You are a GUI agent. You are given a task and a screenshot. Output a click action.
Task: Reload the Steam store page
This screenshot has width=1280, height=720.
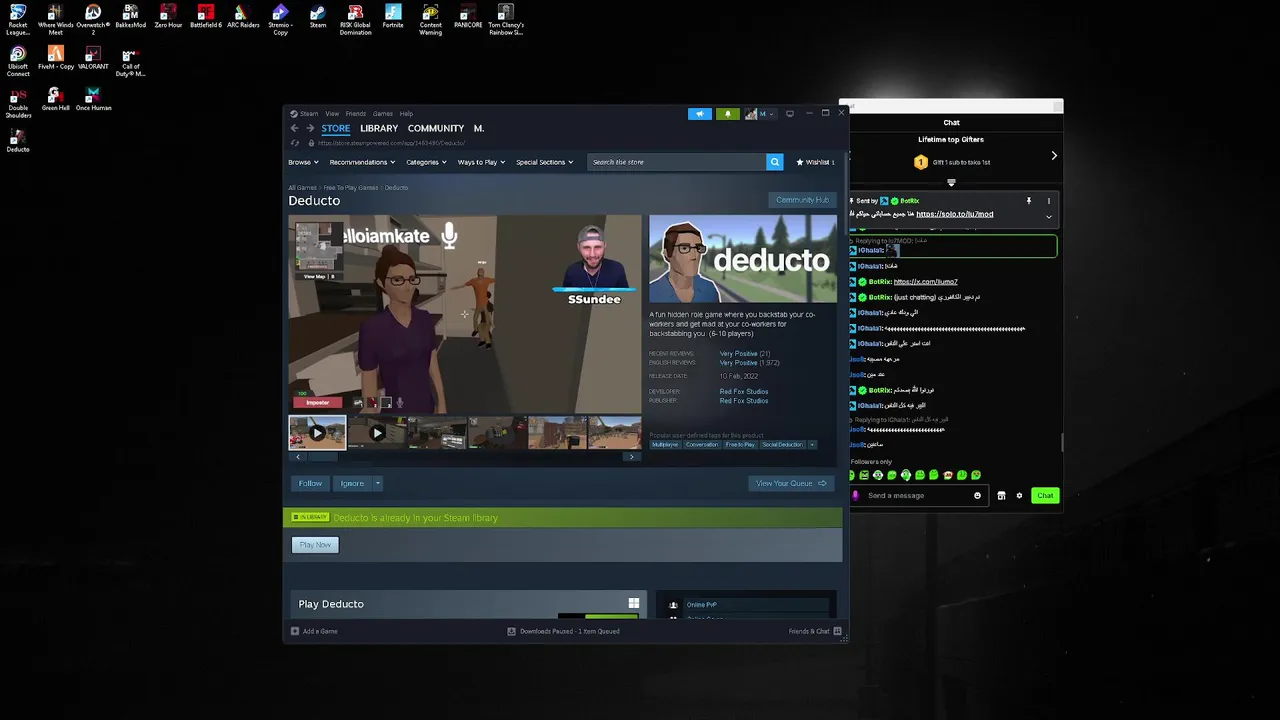295,143
